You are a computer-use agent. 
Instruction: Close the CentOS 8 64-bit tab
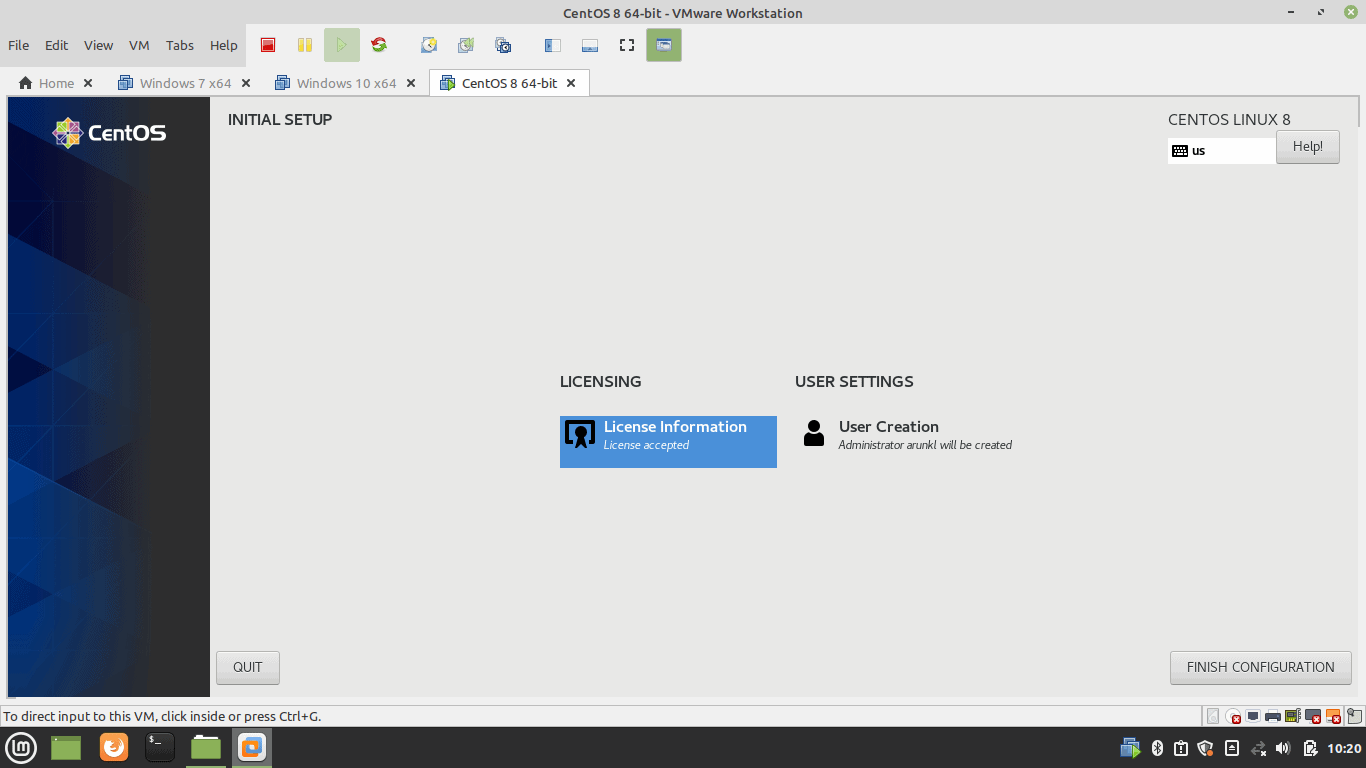(571, 83)
